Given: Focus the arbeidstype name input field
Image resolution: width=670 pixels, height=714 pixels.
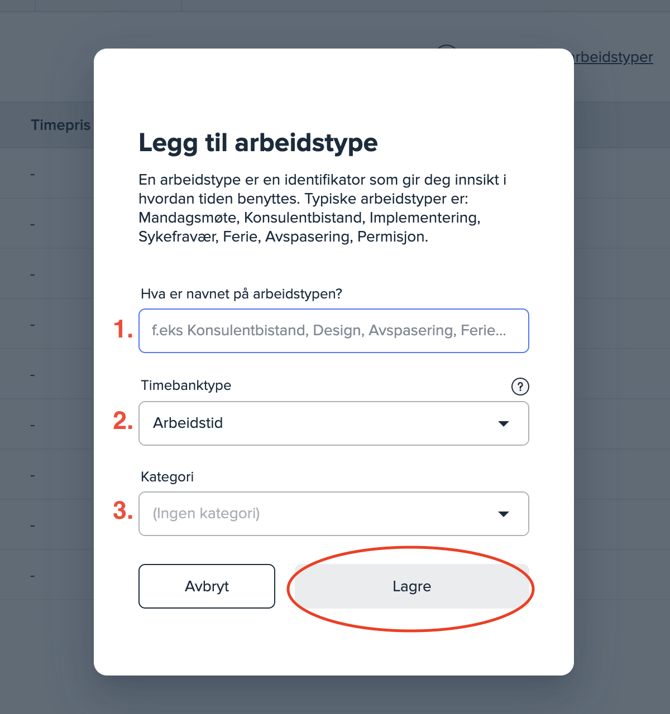Looking at the screenshot, I should coord(333,331).
